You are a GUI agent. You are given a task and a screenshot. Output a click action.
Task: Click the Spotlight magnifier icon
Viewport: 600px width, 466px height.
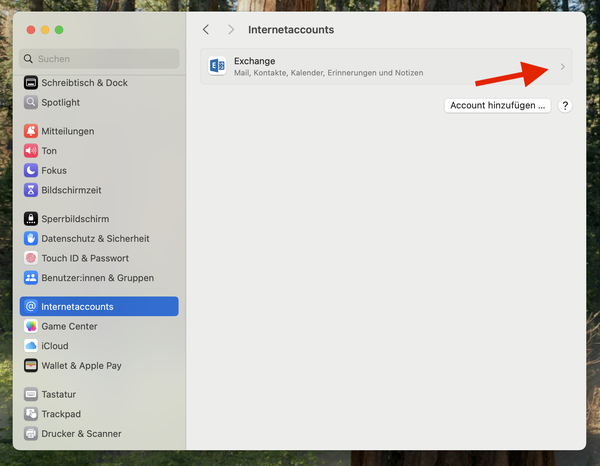[31, 102]
